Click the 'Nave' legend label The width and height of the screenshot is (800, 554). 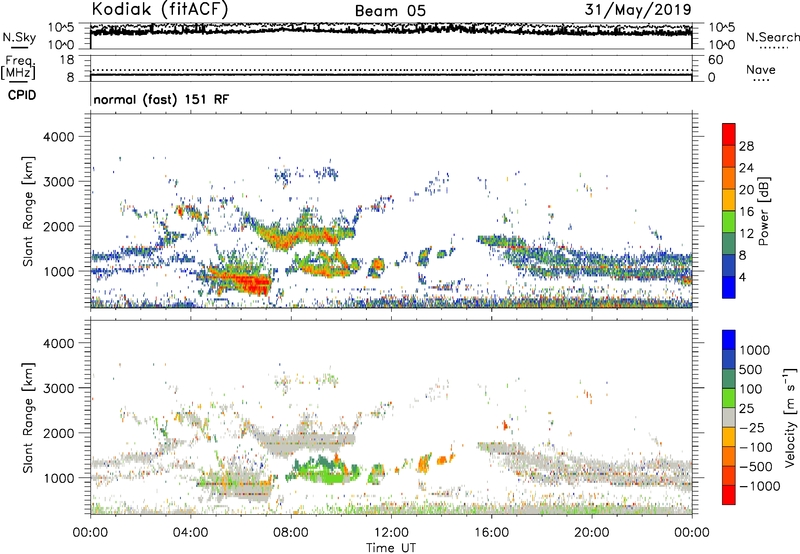[760, 70]
